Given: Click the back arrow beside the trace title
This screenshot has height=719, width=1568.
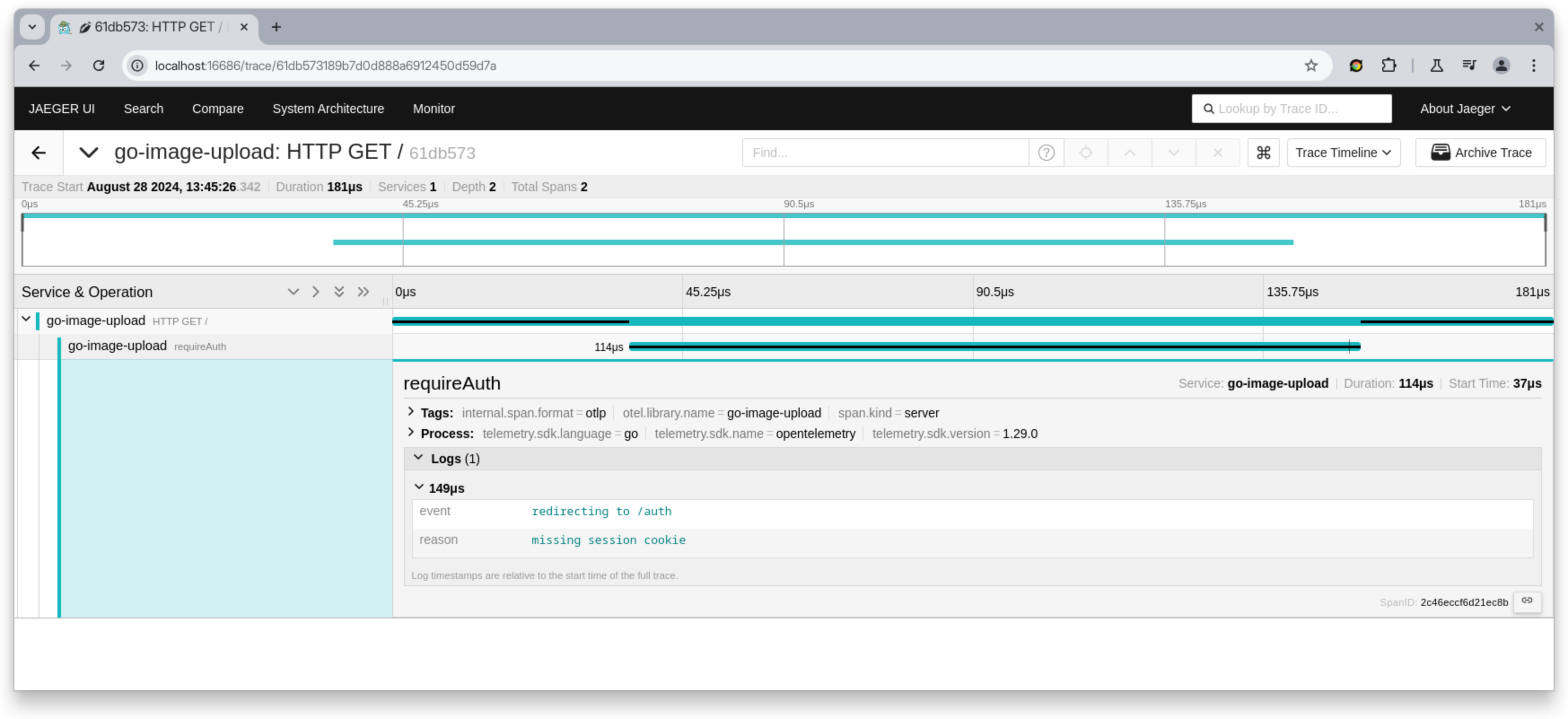Looking at the screenshot, I should (38, 153).
